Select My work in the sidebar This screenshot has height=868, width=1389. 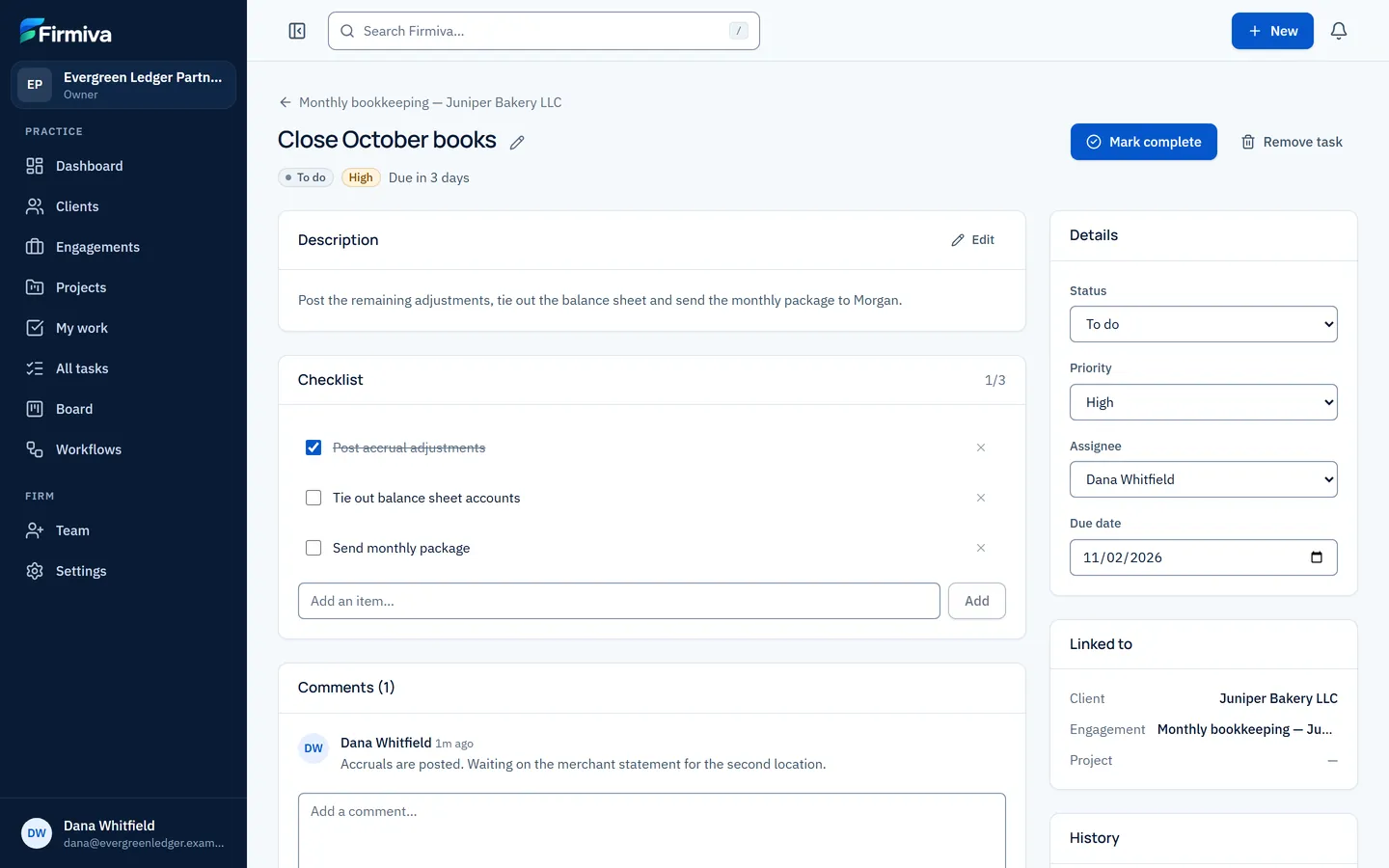pos(123,328)
